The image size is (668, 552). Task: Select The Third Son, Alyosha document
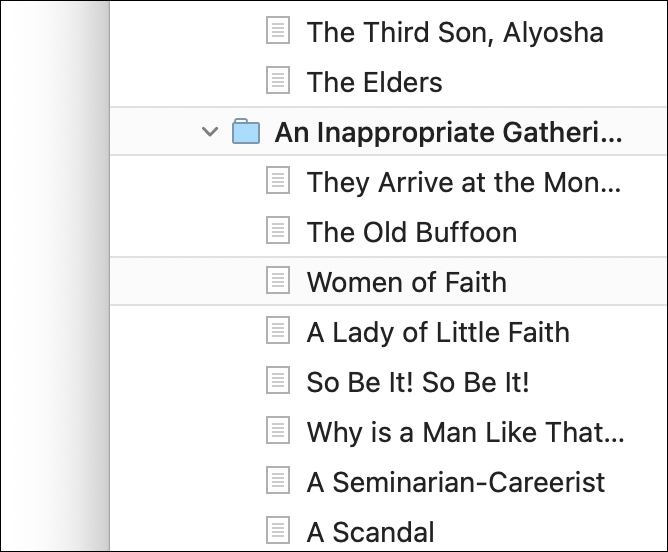pyautogui.click(x=455, y=32)
